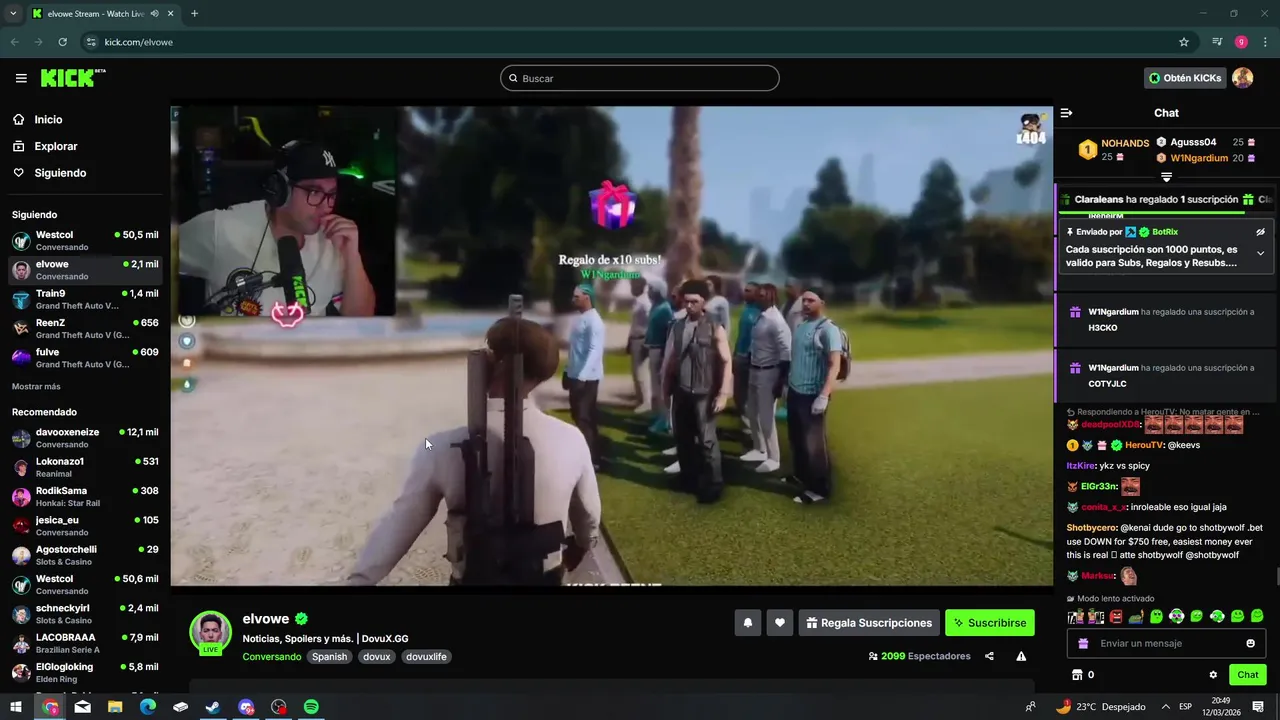Bookmark this page with star icon

pos(1184,42)
